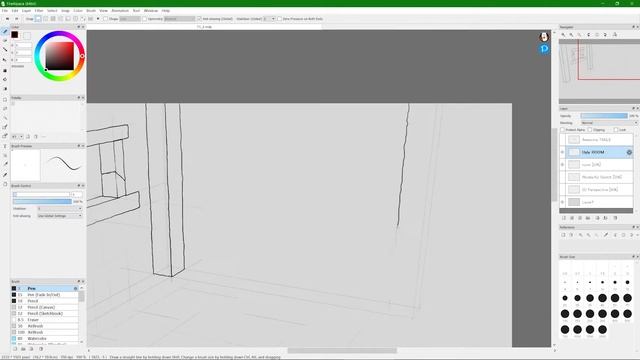Click the delete brush icon below brush list
The width and height of the screenshot is (640, 360).
[x=41, y=349]
